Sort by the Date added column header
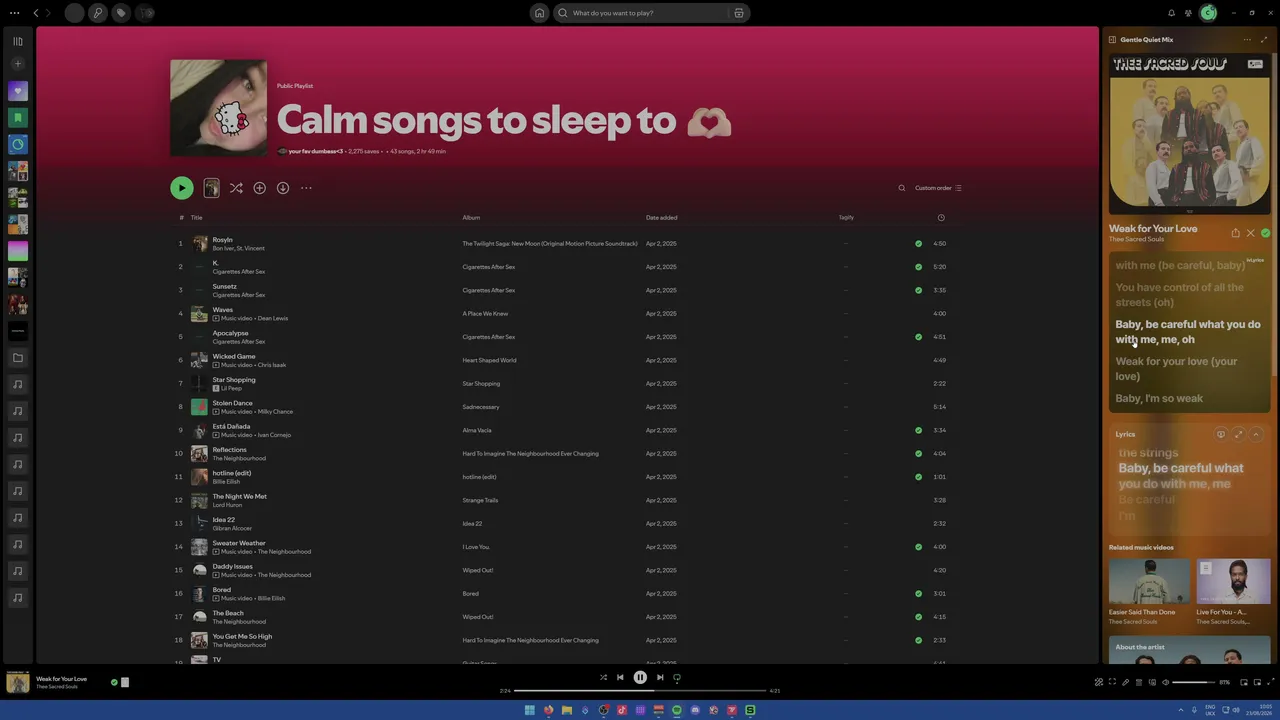 (661, 218)
